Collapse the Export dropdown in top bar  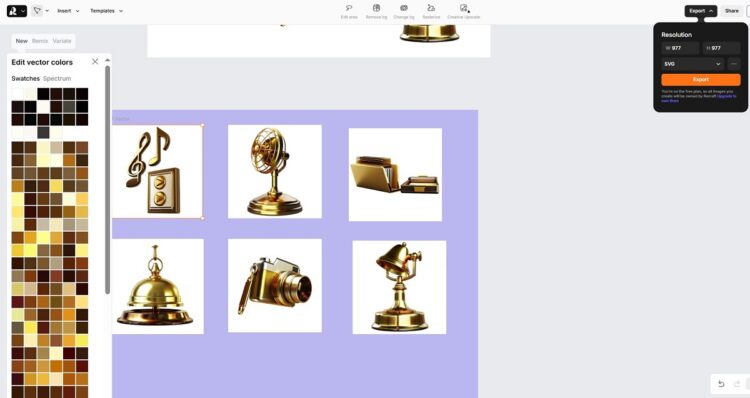point(701,11)
